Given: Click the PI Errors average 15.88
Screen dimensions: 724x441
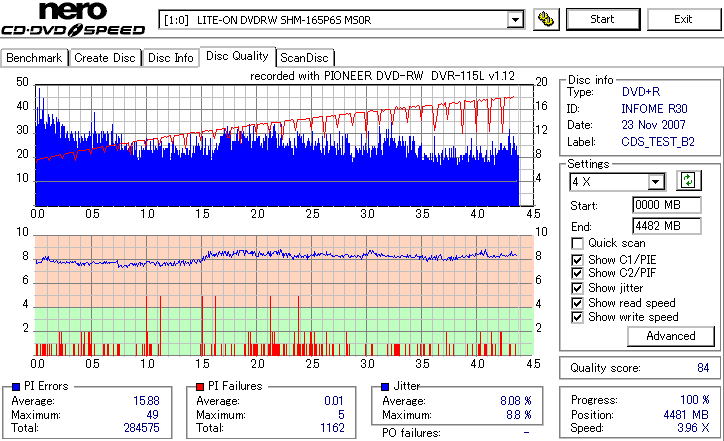Looking at the screenshot, I should pyautogui.click(x=146, y=401).
